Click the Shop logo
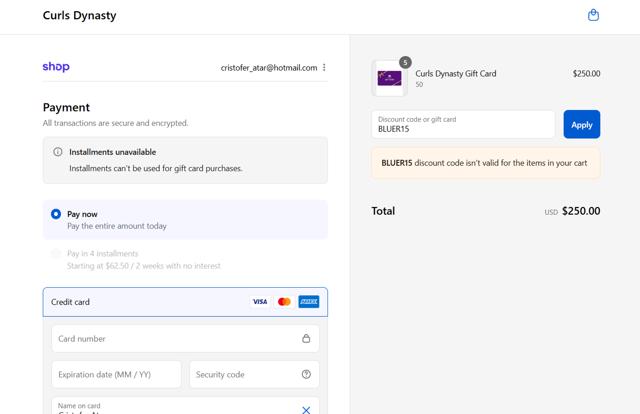The height and width of the screenshot is (414, 640). [x=56, y=66]
